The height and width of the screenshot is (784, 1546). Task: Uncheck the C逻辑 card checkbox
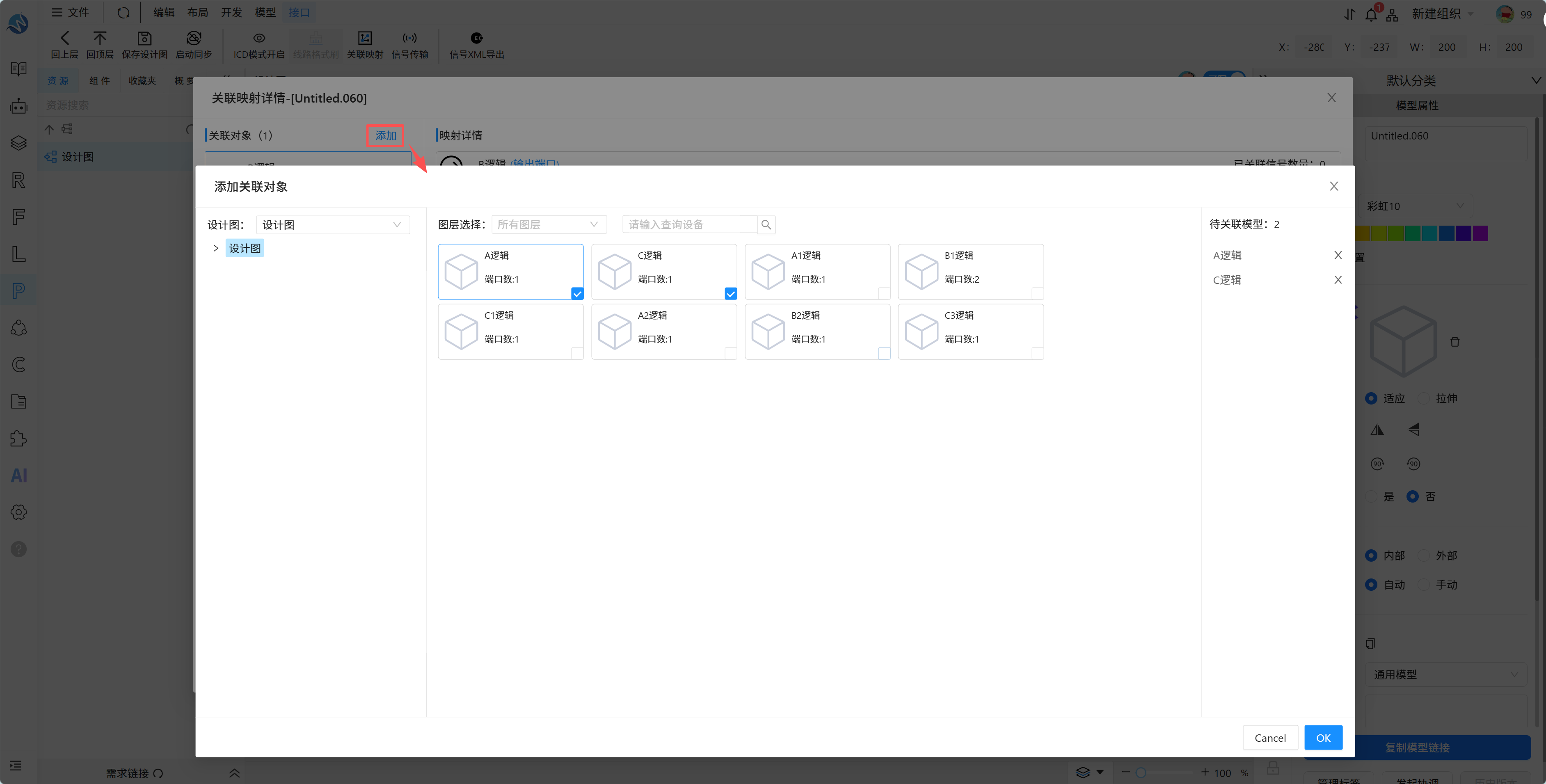(730, 294)
